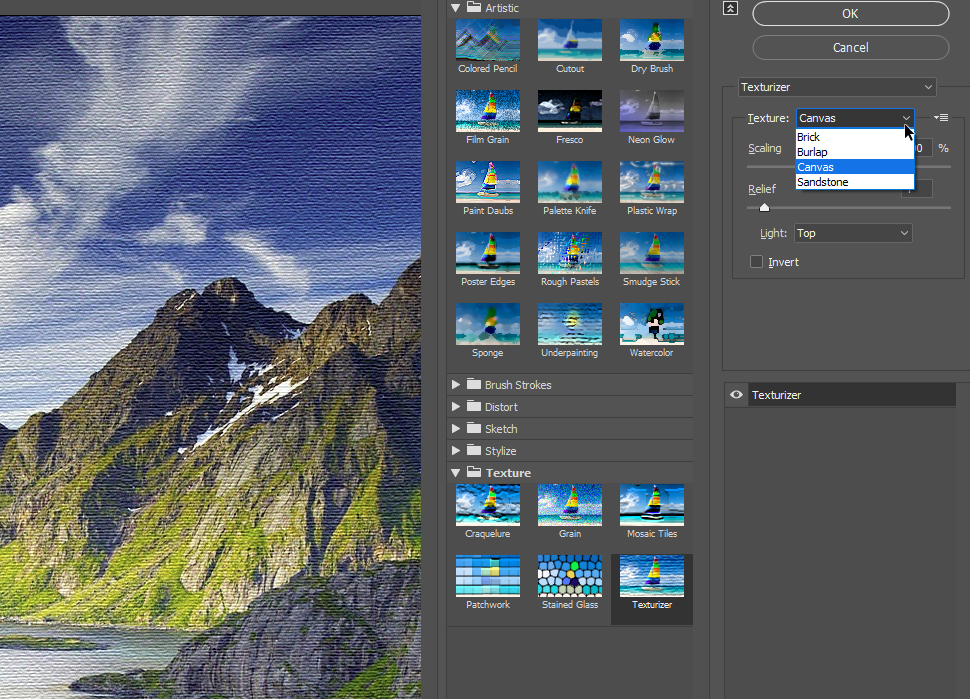Select the Plastic Wrap filter
Screen dimensions: 970x699
tap(651, 182)
